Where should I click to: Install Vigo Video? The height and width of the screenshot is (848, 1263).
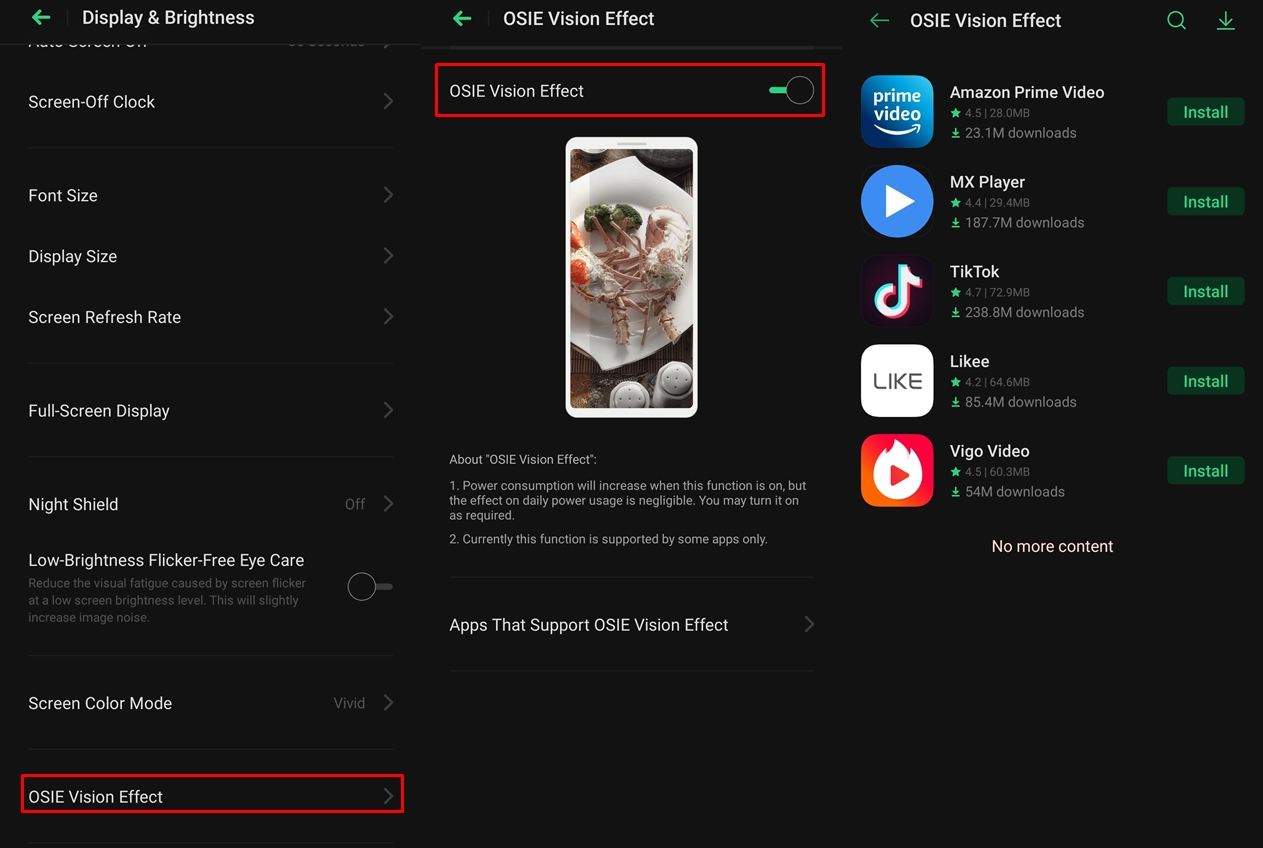(1205, 471)
